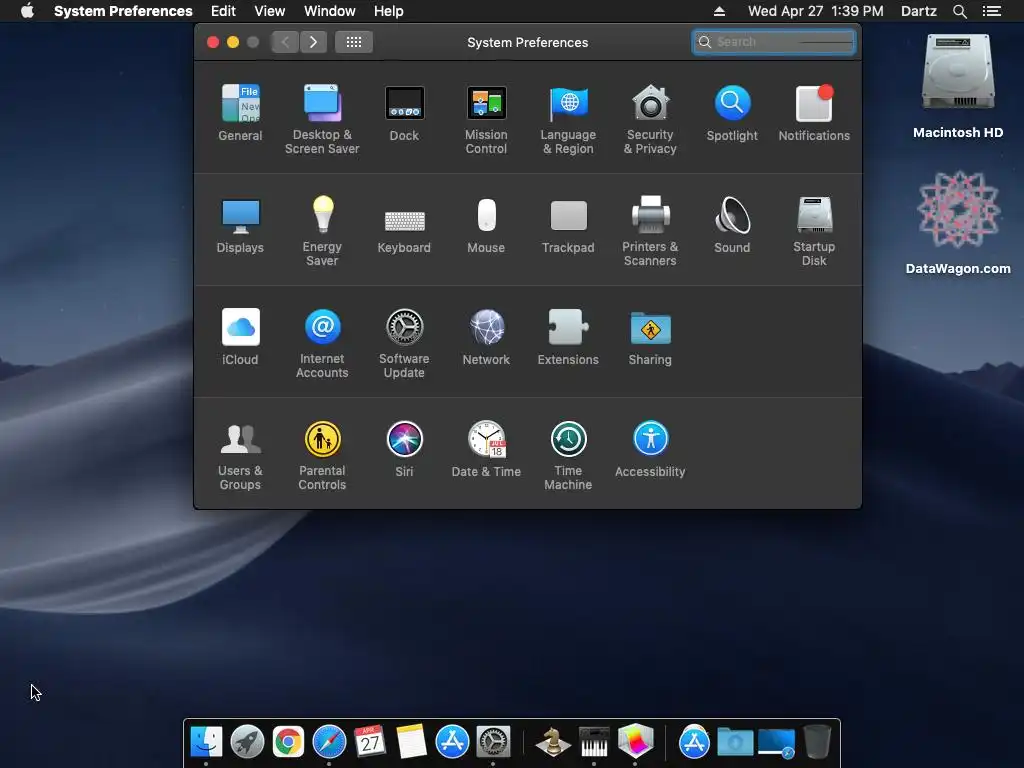Click the date and time in menu bar
This screenshot has height=768, width=1024.
pos(816,10)
